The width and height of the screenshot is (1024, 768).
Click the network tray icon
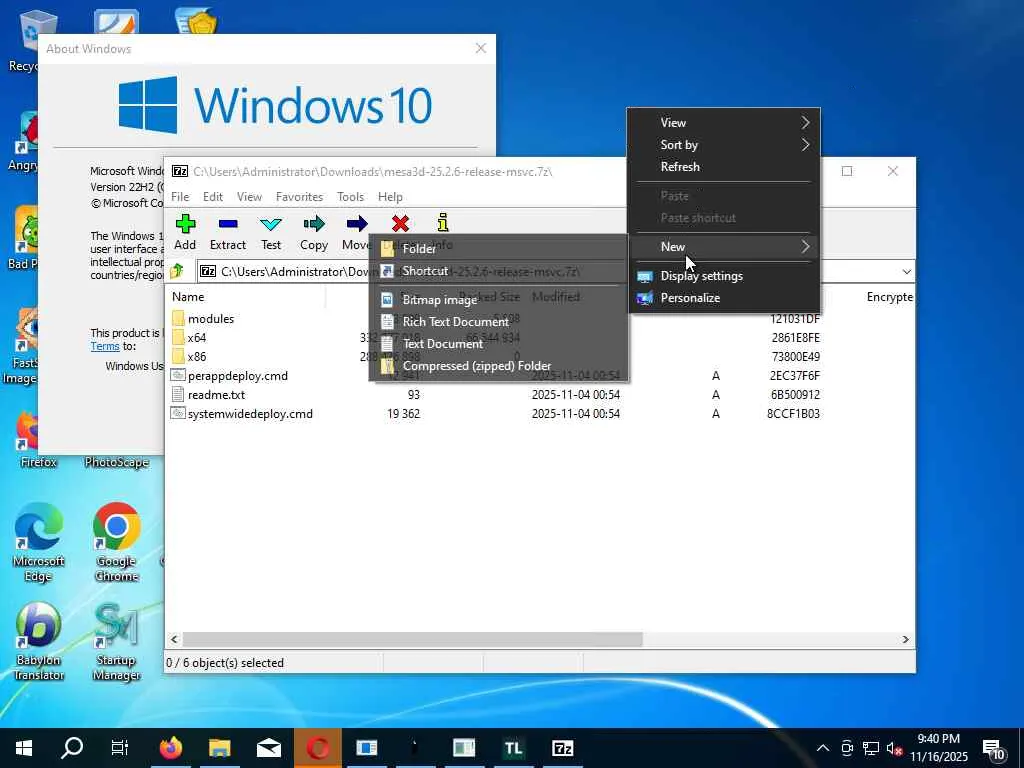[x=871, y=748]
